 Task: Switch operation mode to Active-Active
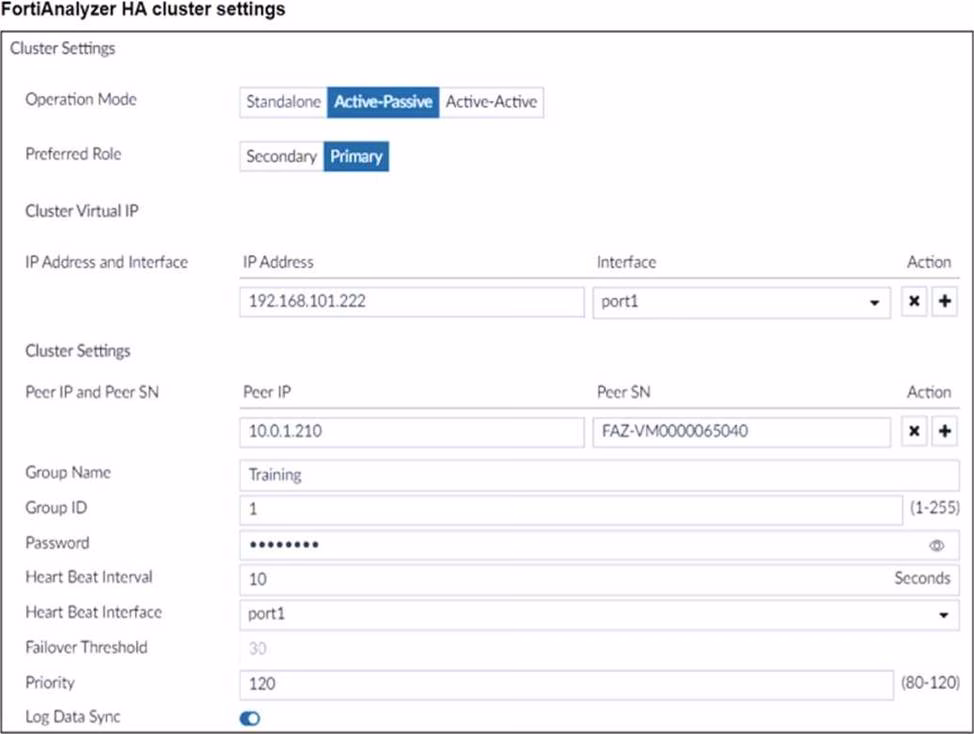491,102
